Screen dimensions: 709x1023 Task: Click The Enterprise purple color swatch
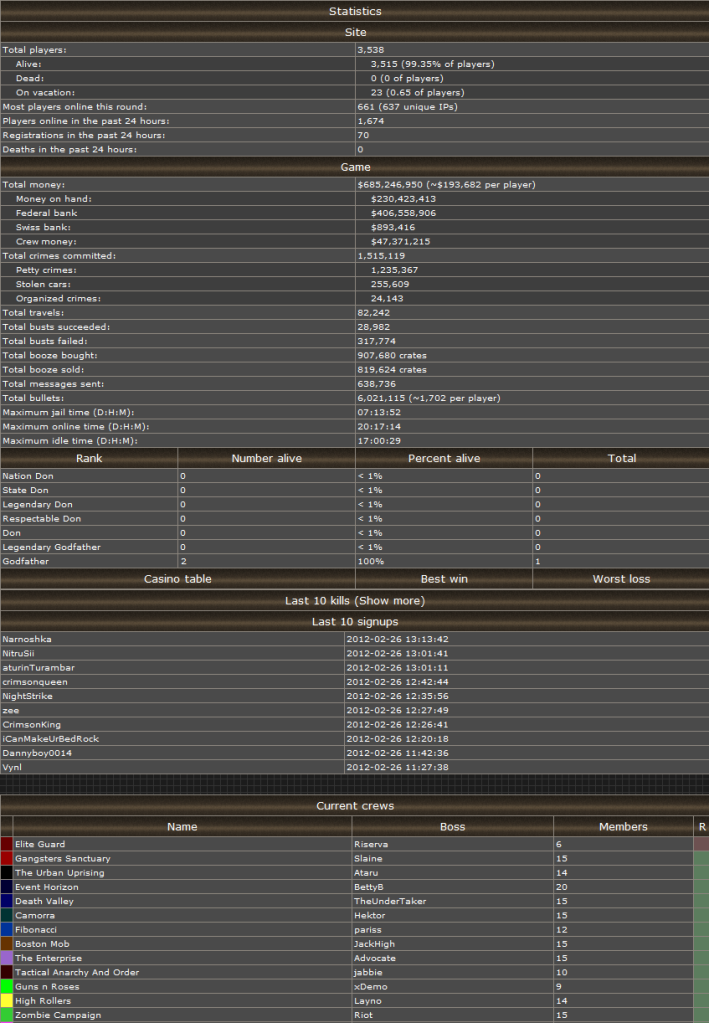pos(7,958)
